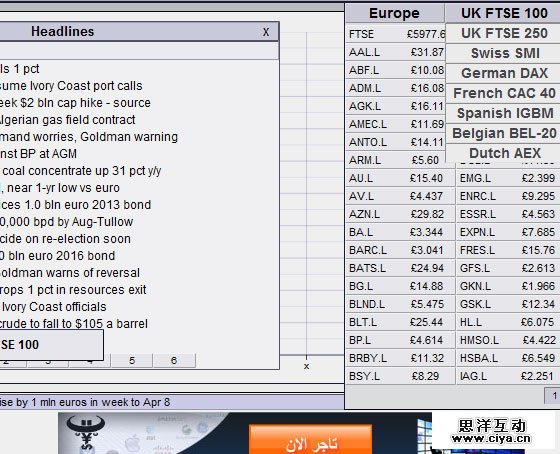Screen dimensions: 560x454
Task: Expand the UK FTSE 100 index menu
Action: [x=504, y=13]
